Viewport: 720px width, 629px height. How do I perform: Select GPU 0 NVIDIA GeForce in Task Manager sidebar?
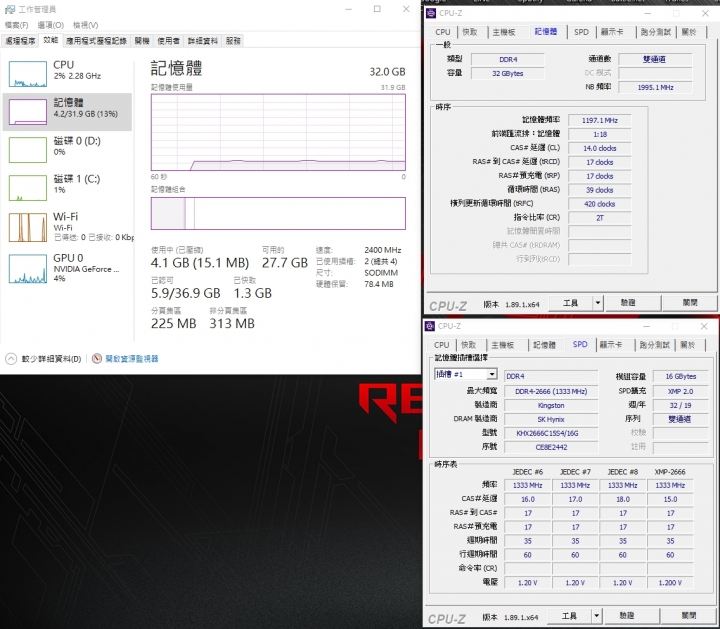pyautogui.click(x=67, y=268)
